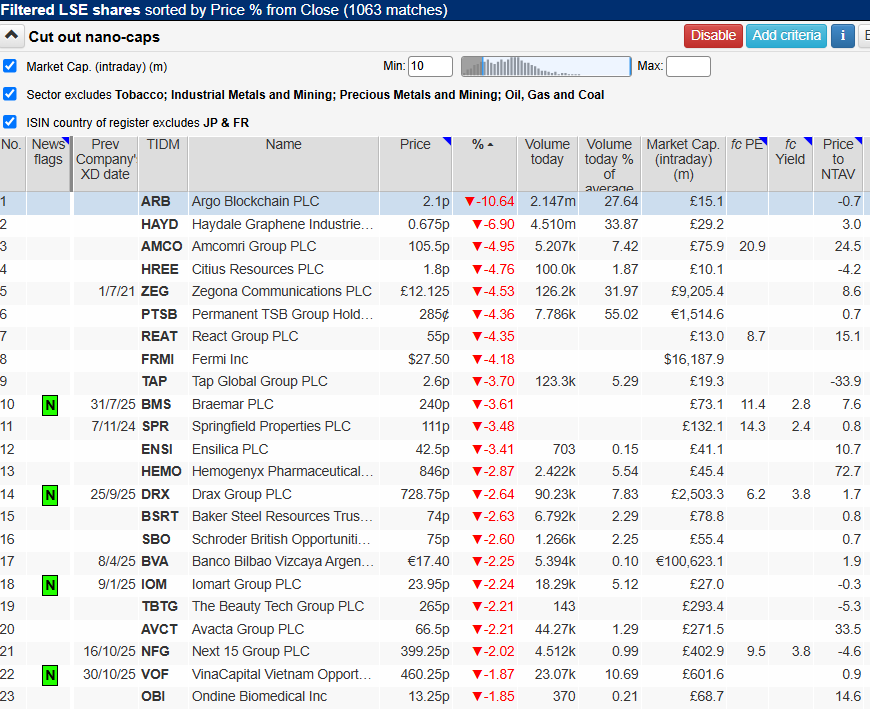
Task: Sort by Market Cap. (intraday) column header
Action: (683, 164)
